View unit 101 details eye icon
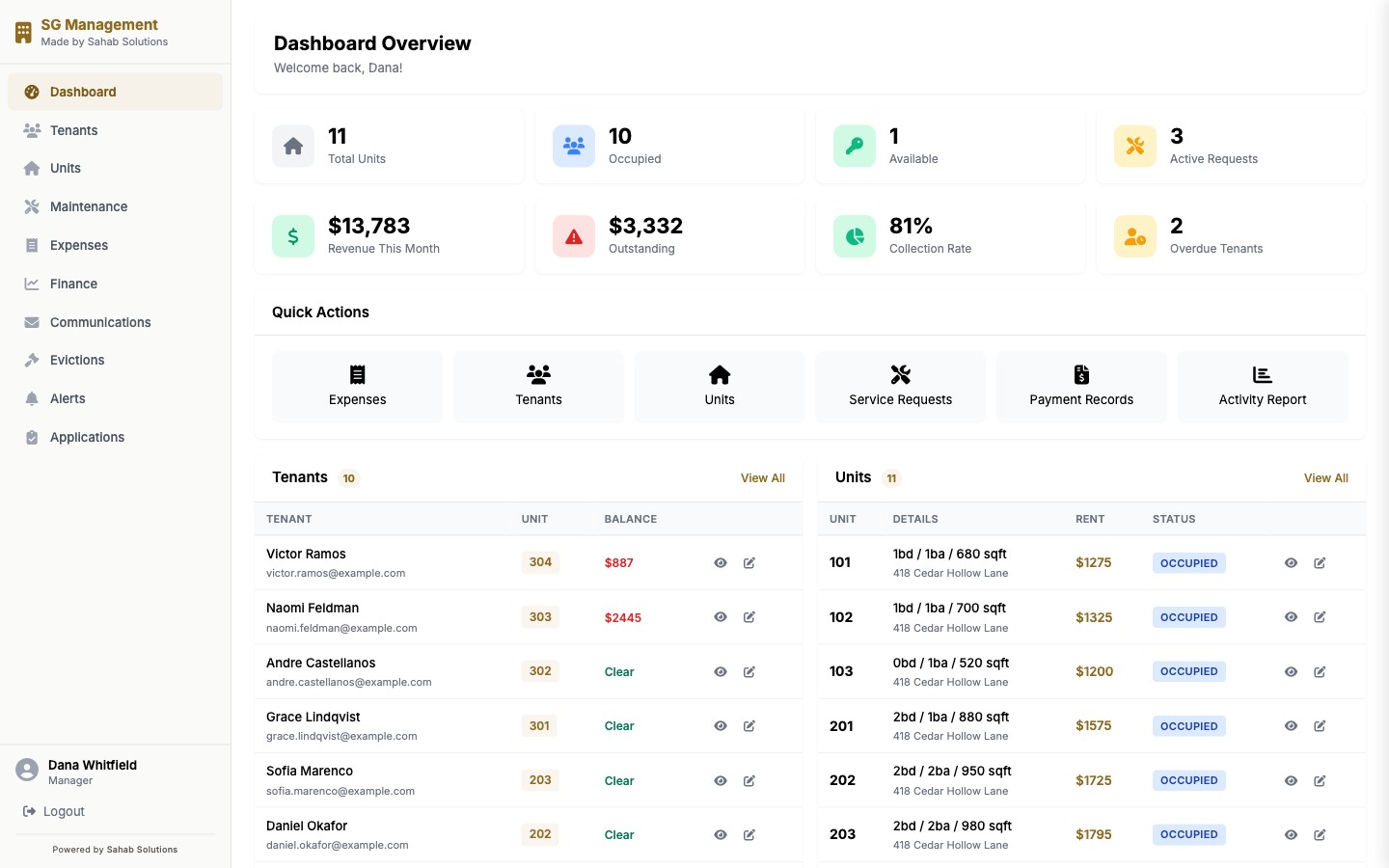 pyautogui.click(x=1291, y=563)
